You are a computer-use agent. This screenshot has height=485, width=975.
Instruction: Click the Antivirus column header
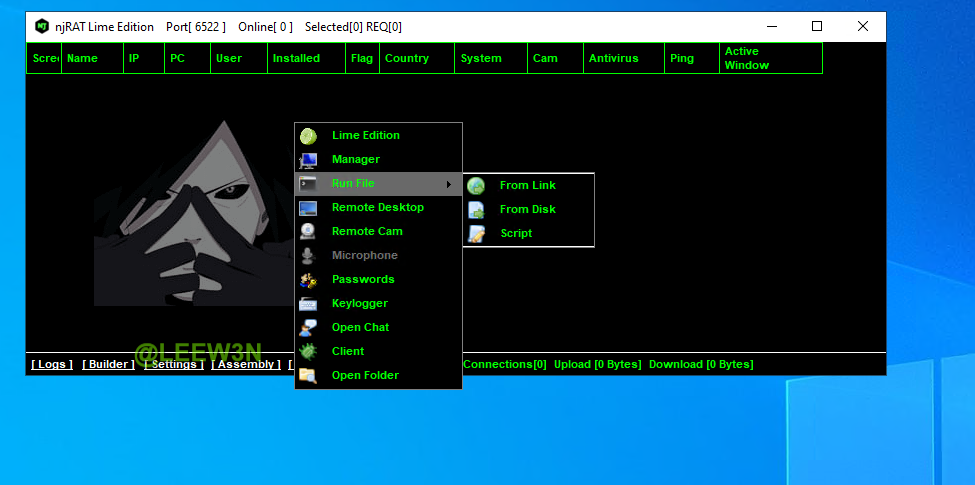point(613,58)
